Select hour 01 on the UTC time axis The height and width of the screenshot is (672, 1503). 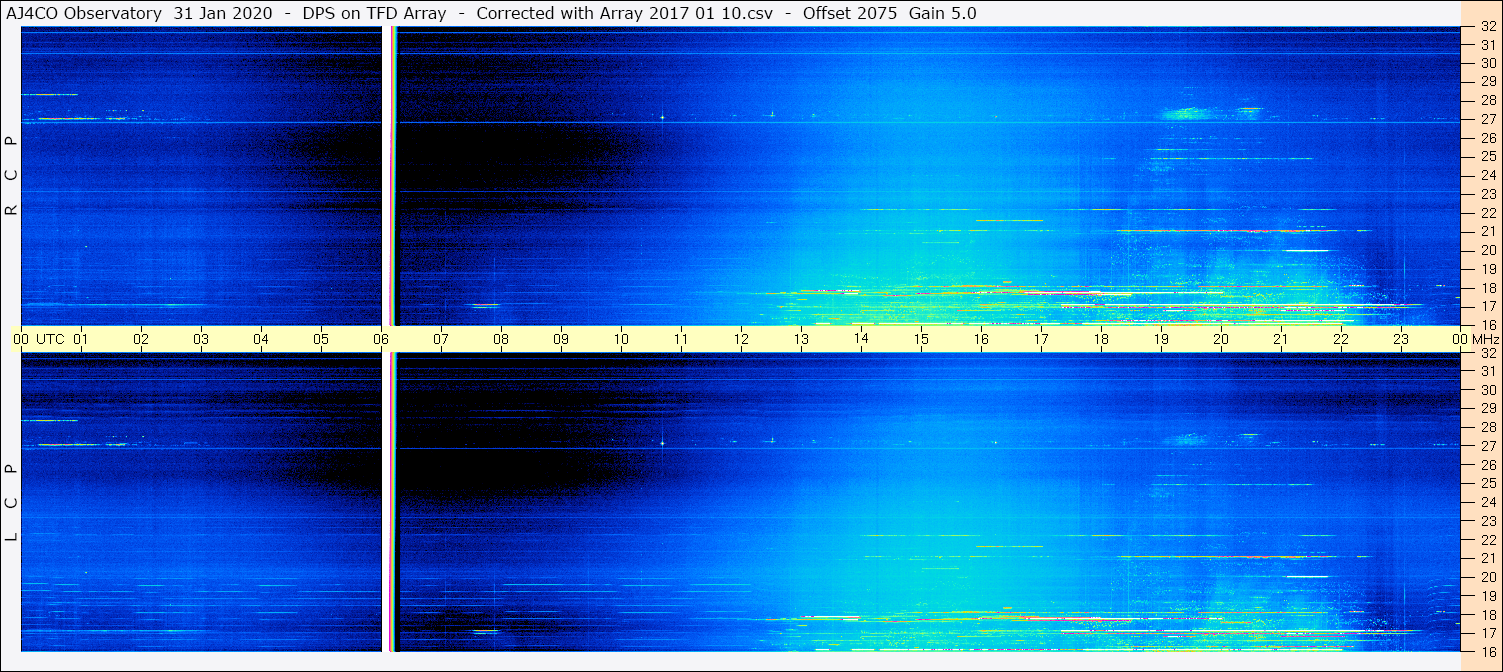point(81,339)
